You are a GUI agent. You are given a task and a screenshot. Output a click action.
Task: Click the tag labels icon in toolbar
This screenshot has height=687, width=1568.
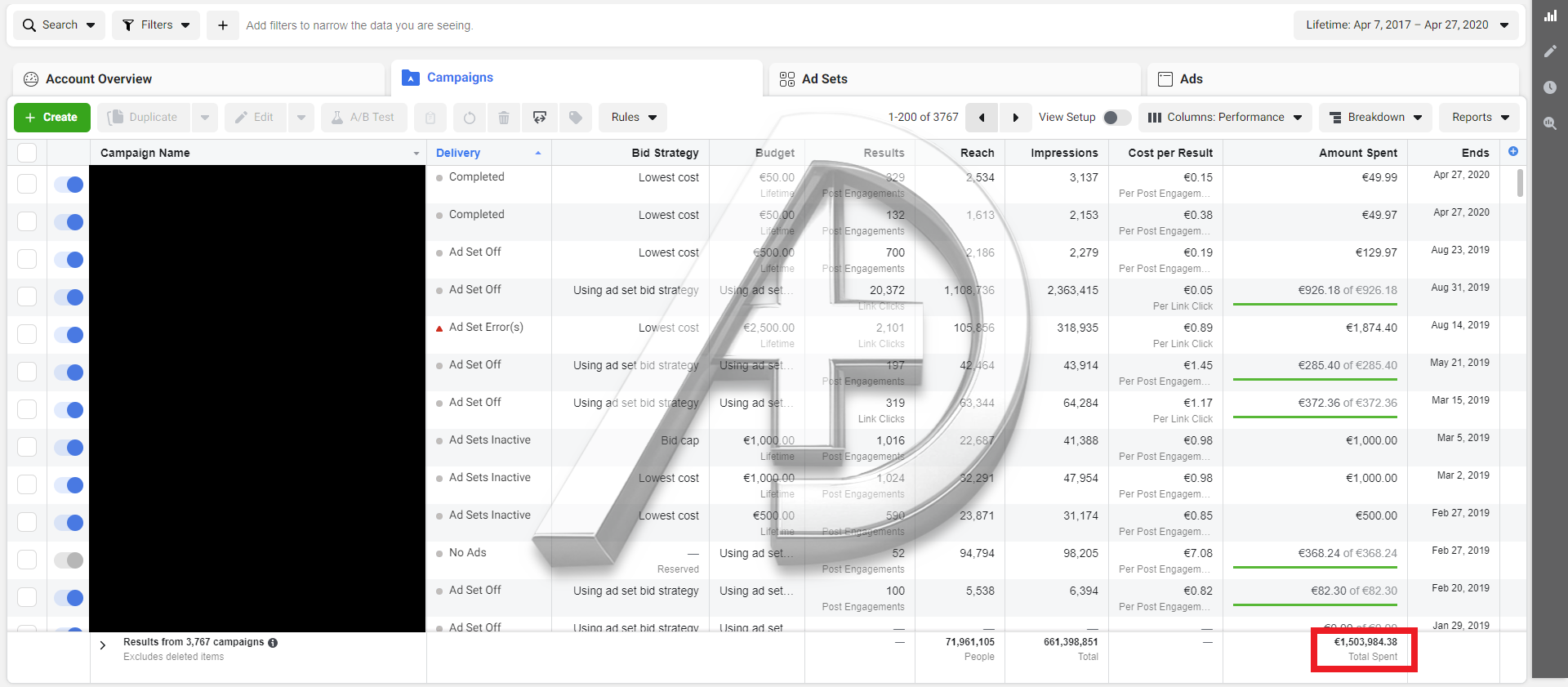pyautogui.click(x=576, y=118)
